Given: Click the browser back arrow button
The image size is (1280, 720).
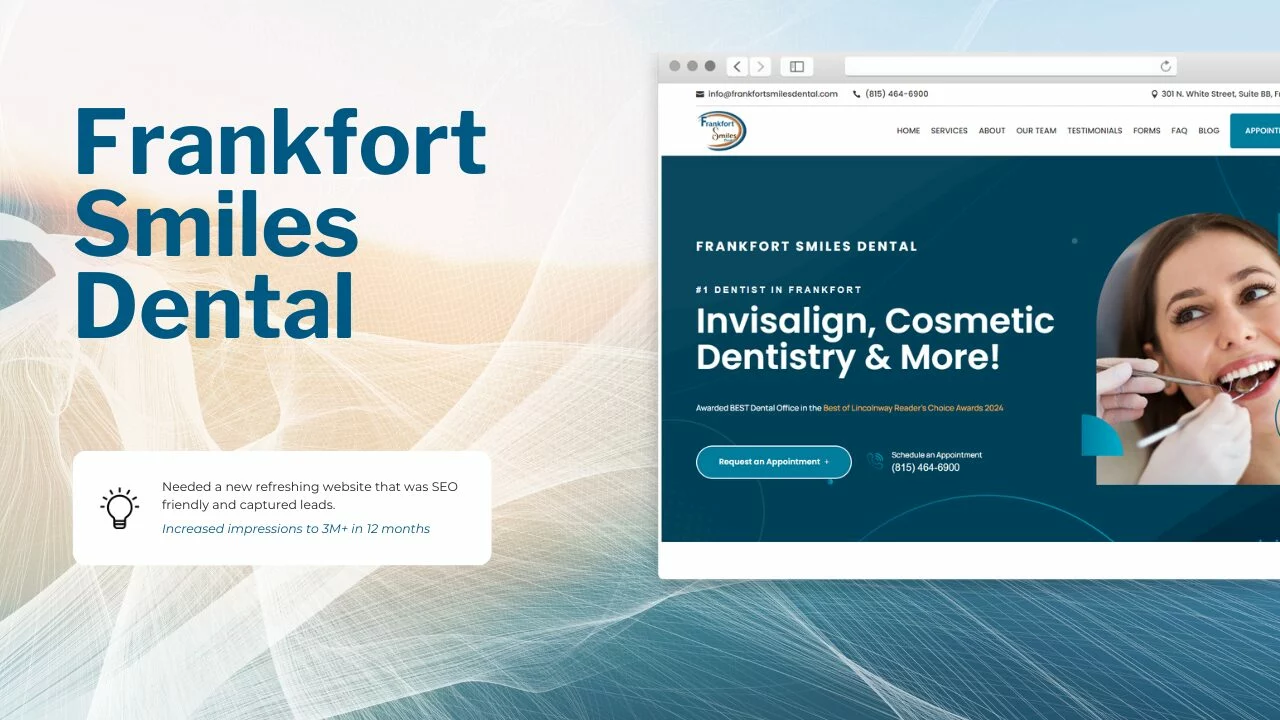Looking at the screenshot, I should coord(737,67).
